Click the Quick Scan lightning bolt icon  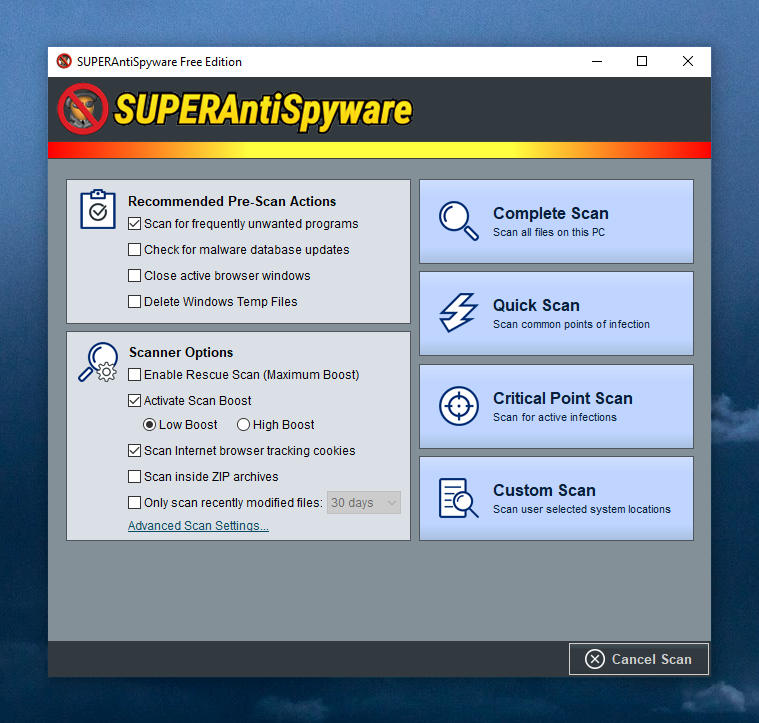(458, 313)
